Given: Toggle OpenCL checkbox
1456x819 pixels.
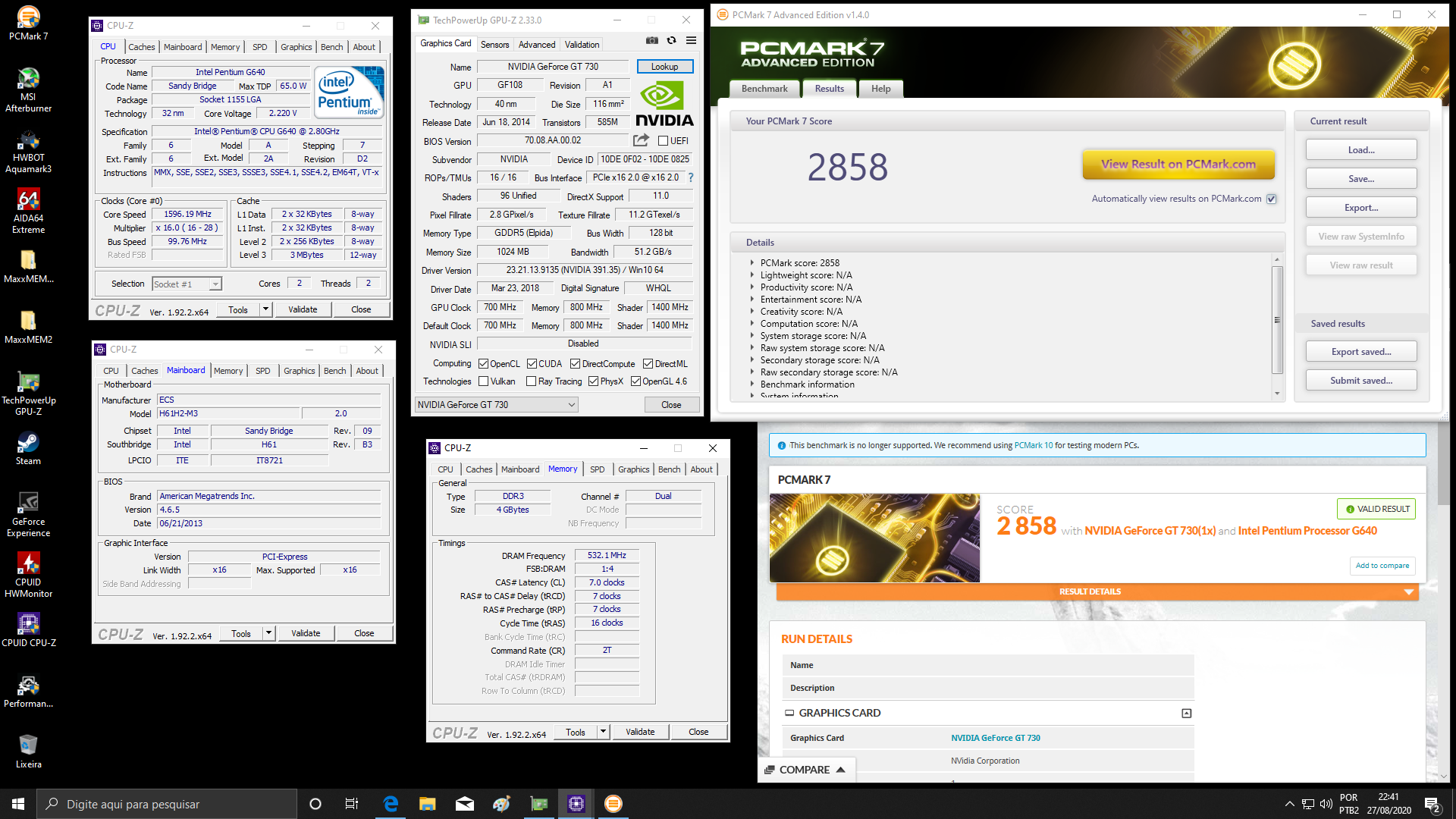Looking at the screenshot, I should (x=483, y=364).
